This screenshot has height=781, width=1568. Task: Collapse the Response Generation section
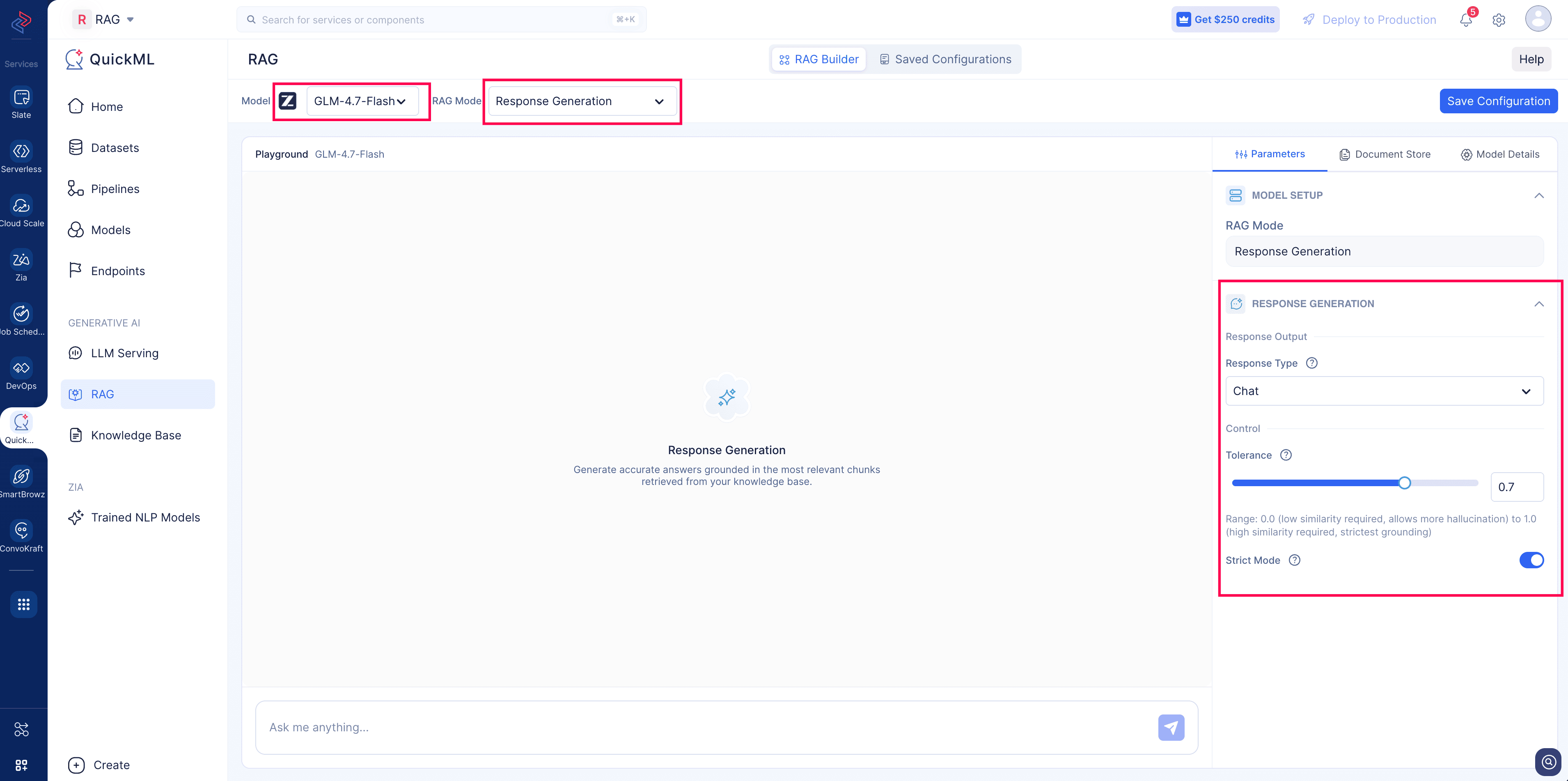click(x=1539, y=304)
